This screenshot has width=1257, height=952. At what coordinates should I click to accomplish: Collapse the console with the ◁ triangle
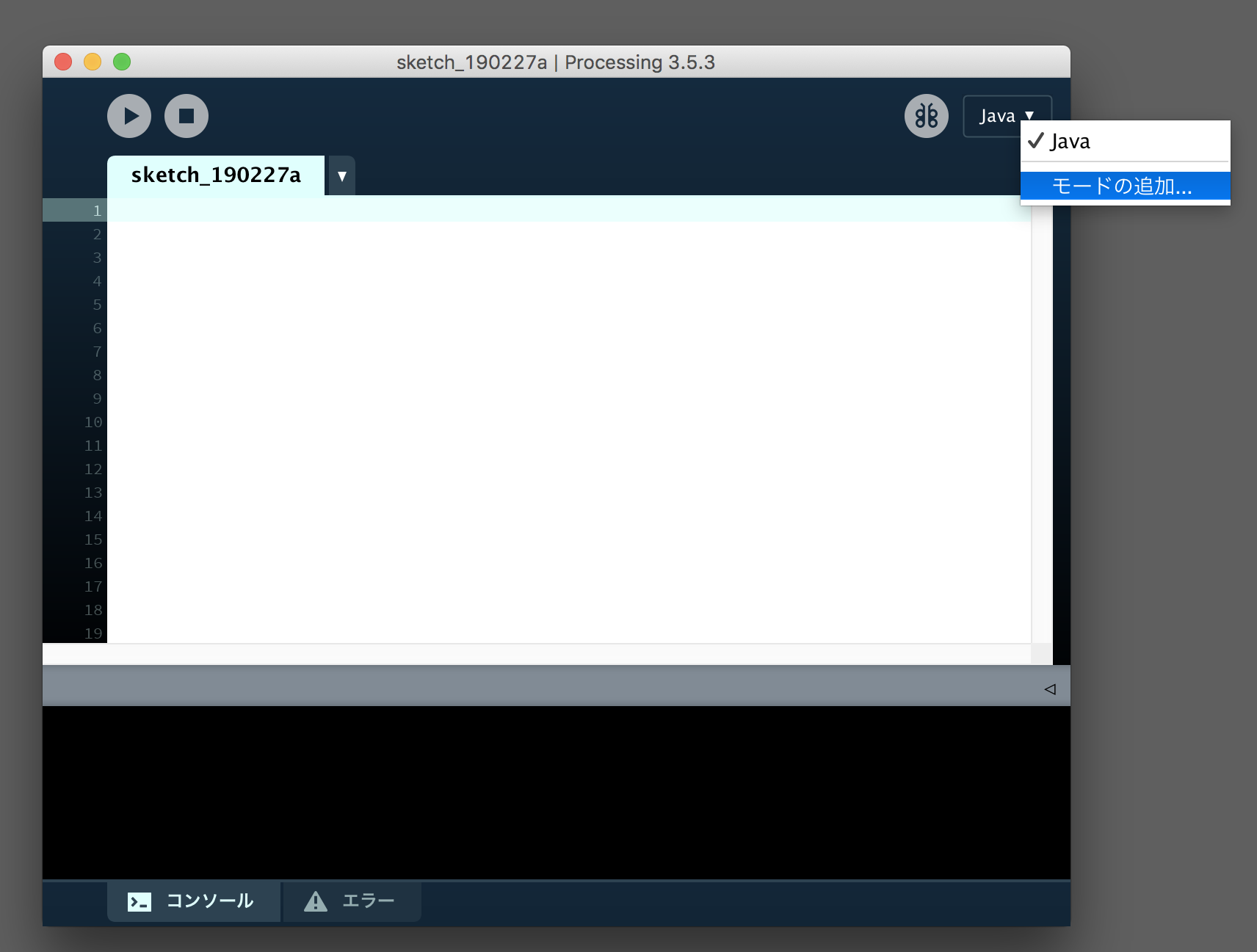[x=1051, y=687]
